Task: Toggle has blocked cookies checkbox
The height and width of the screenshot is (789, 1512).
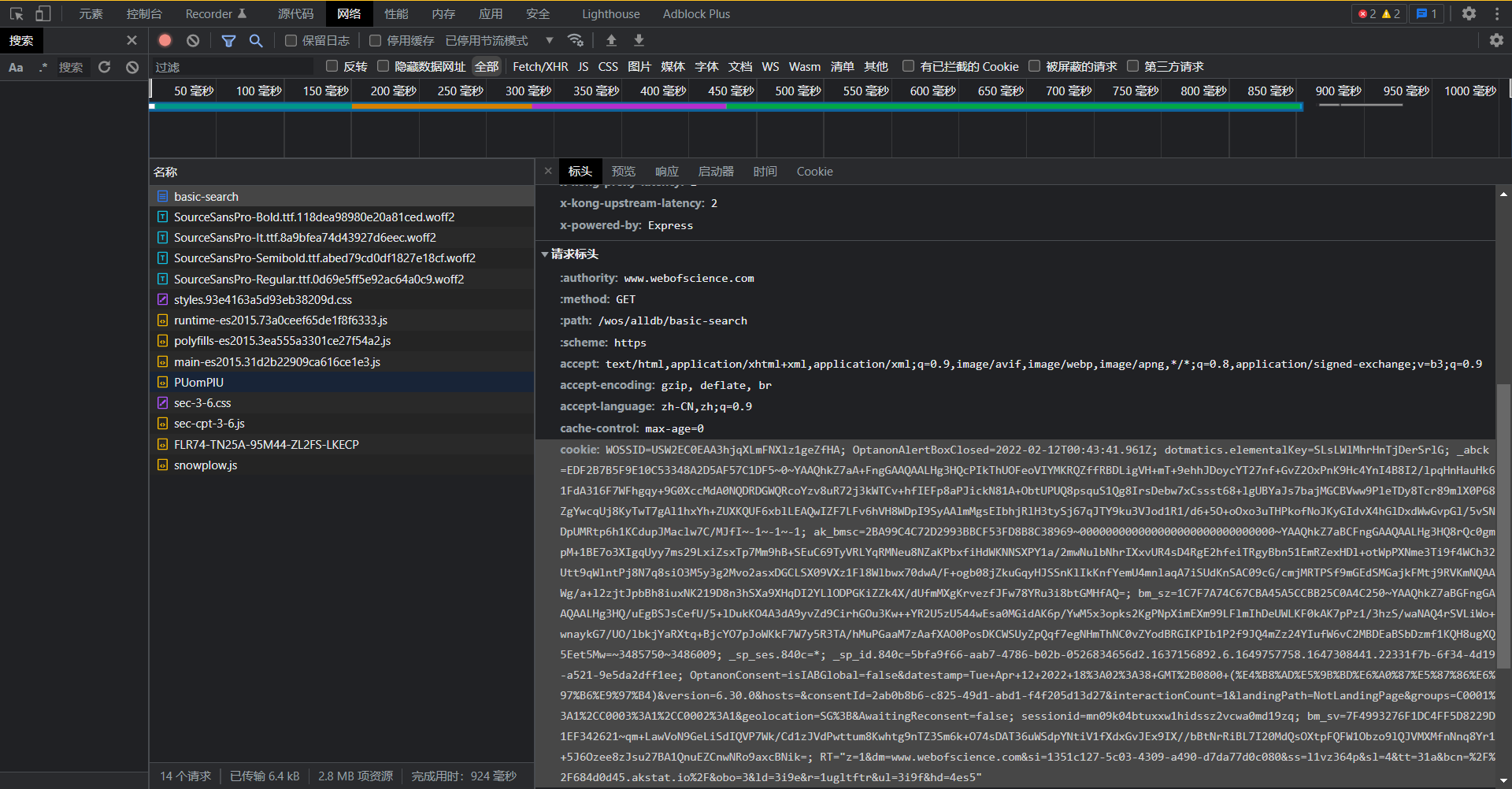Action: click(908, 66)
